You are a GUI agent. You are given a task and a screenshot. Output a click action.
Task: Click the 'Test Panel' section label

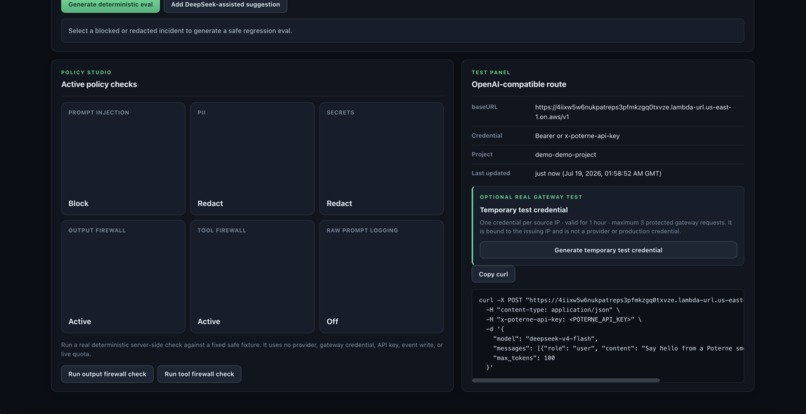click(x=491, y=73)
